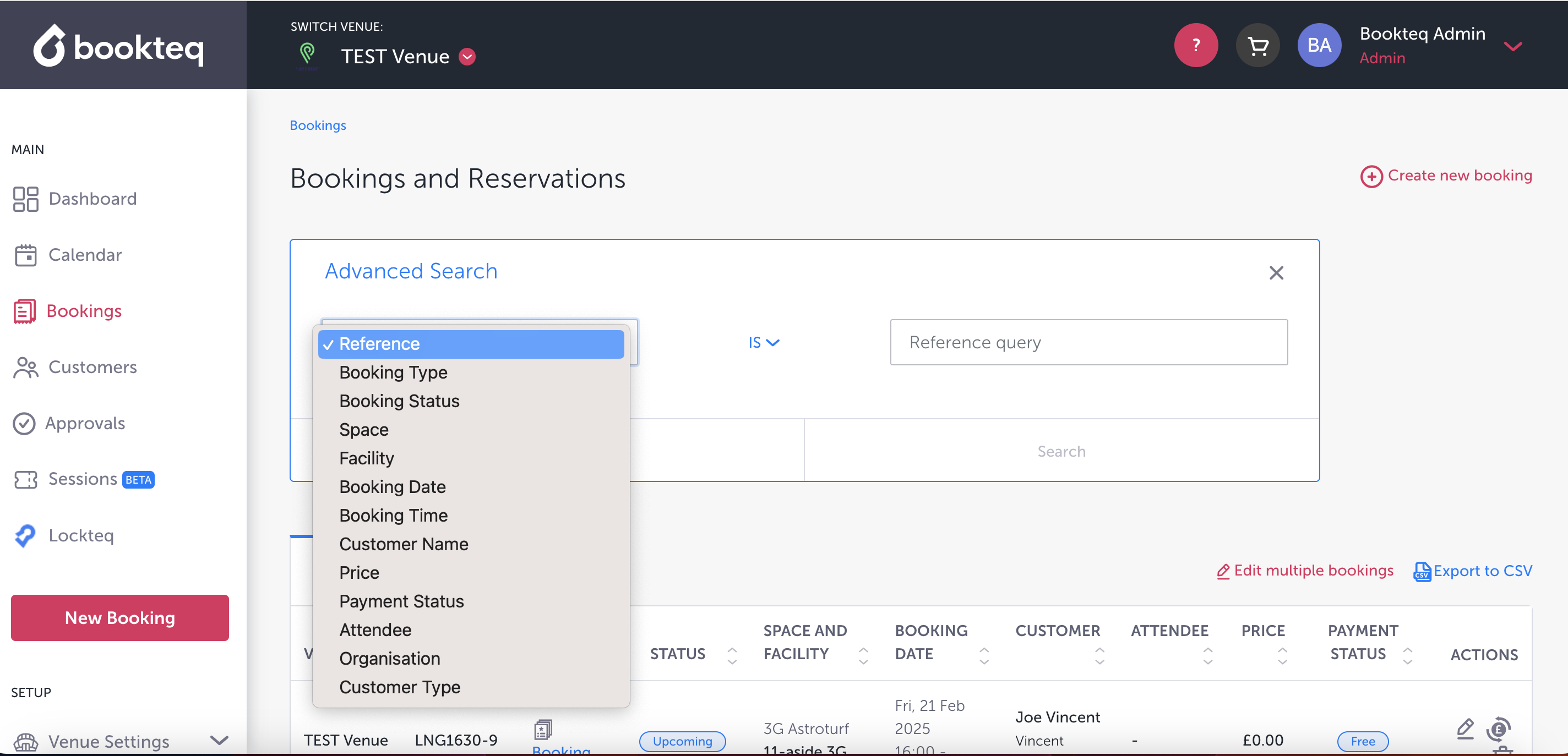Select Booking Status from the dropdown list
This screenshot has height=756, width=1568.
click(399, 401)
